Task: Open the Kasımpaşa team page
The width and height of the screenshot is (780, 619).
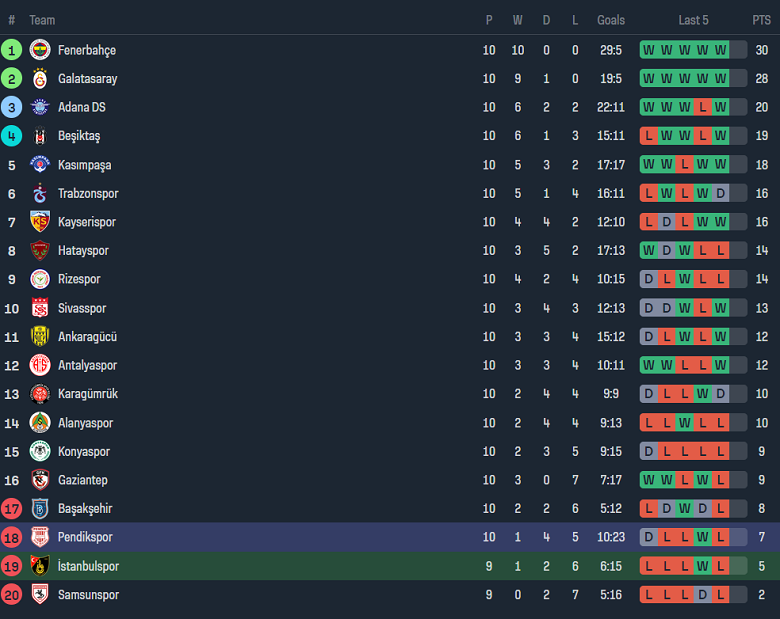Action: (x=84, y=165)
